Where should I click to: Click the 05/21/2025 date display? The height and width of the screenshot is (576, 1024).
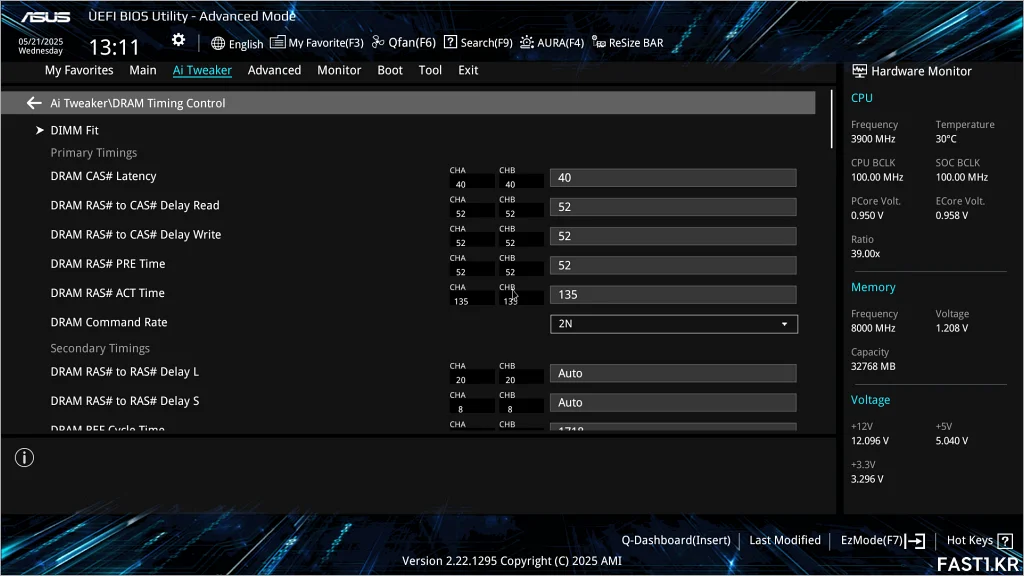click(x=40, y=41)
